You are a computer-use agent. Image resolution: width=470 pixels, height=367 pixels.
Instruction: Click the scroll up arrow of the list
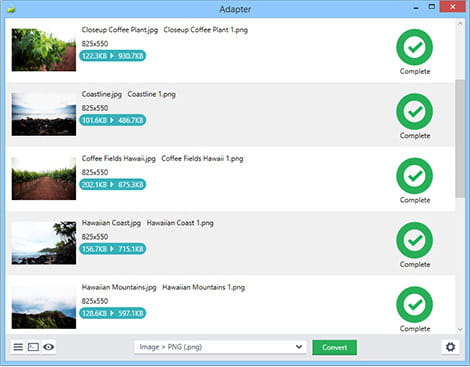coord(460,24)
